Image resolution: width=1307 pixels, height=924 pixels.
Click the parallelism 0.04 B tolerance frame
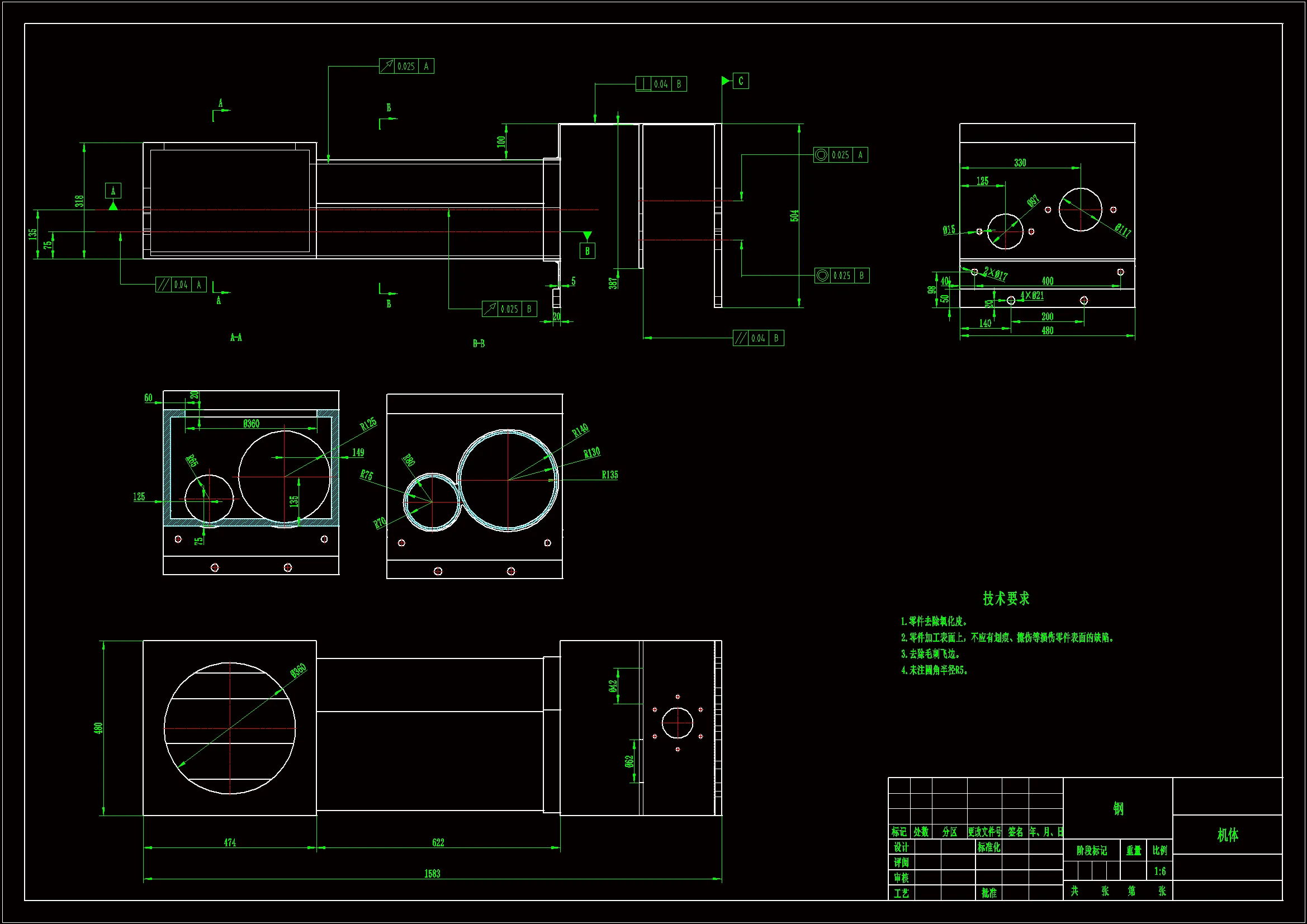point(758,338)
